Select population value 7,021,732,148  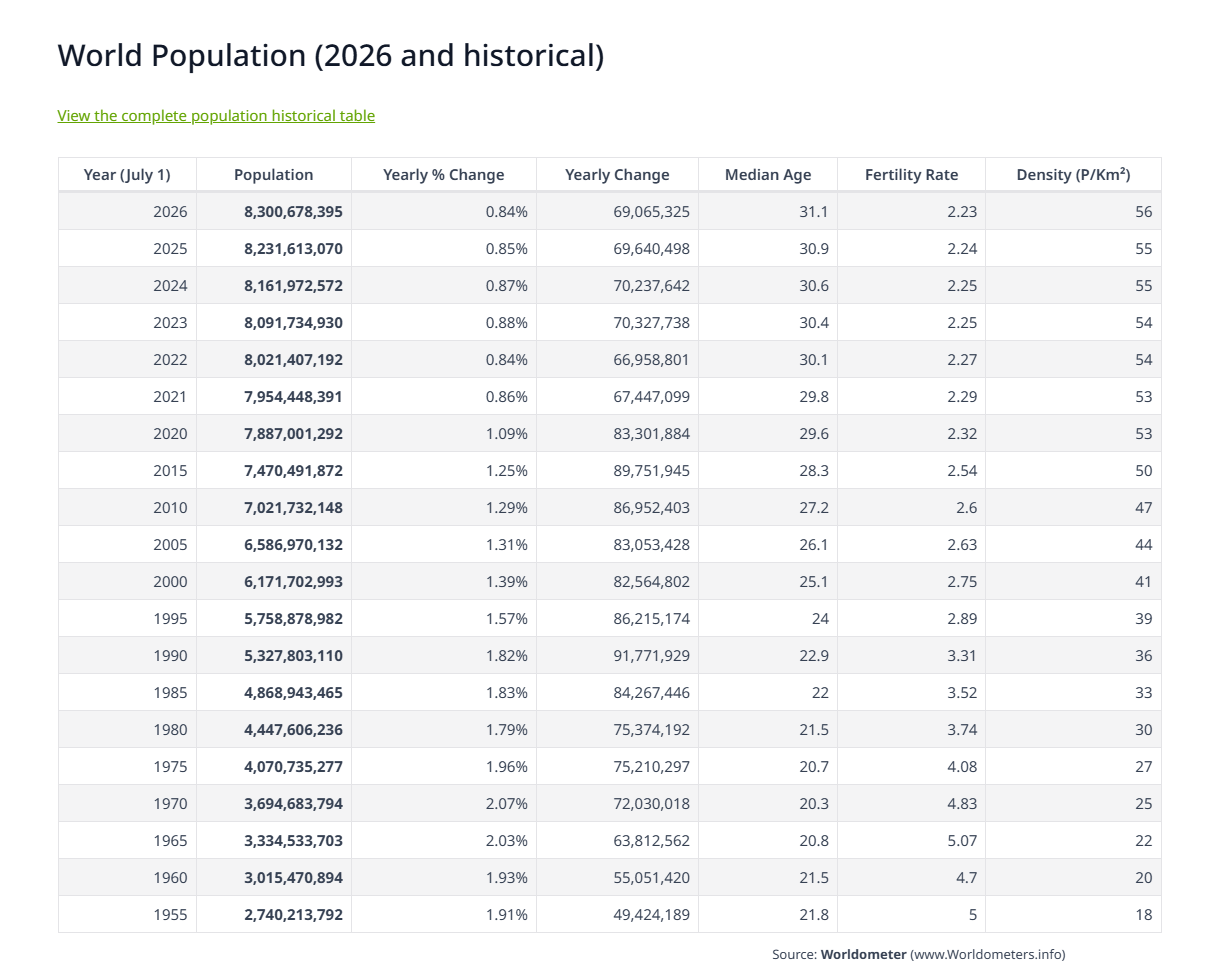pos(293,507)
